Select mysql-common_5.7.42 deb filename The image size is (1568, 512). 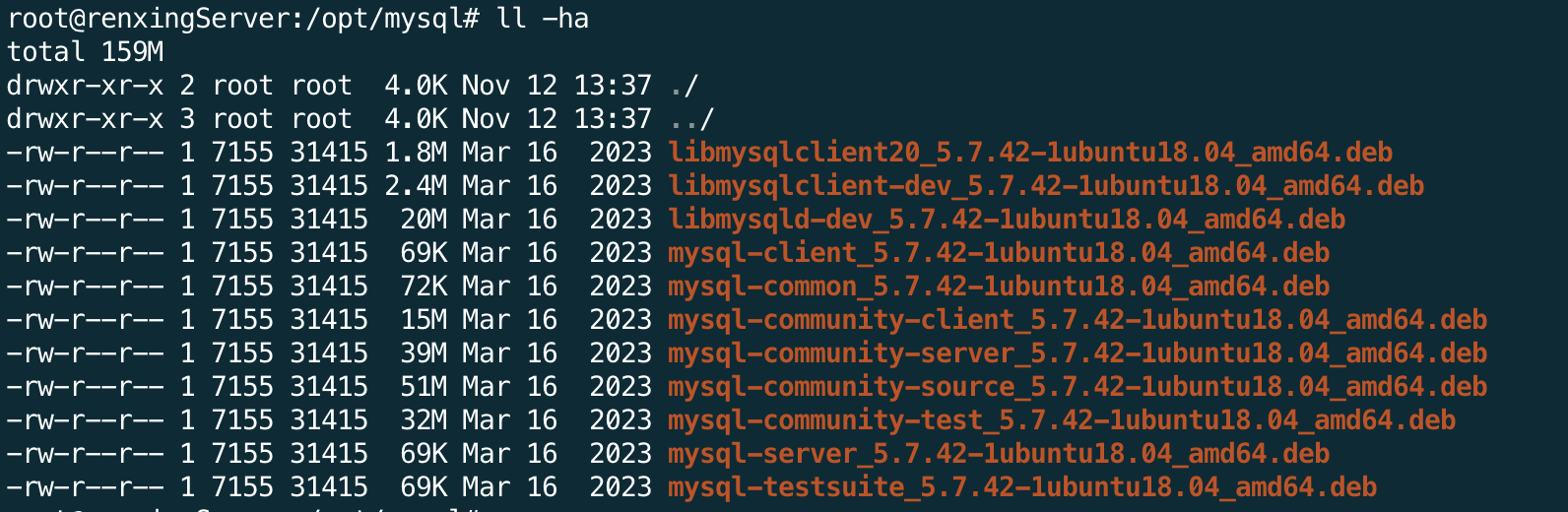[x=999, y=287]
